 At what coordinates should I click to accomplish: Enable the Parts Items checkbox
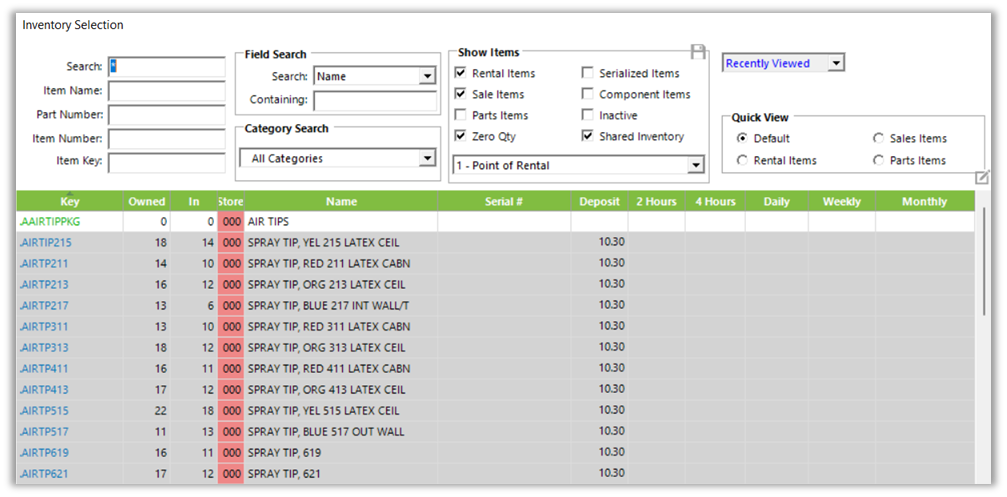tap(460, 115)
